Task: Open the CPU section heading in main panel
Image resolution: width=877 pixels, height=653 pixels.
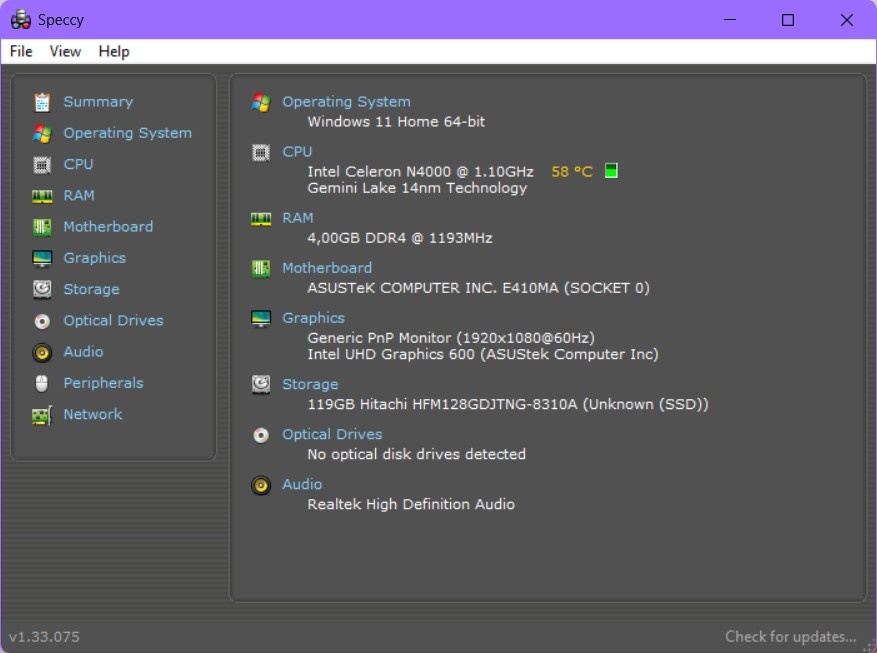Action: (297, 151)
